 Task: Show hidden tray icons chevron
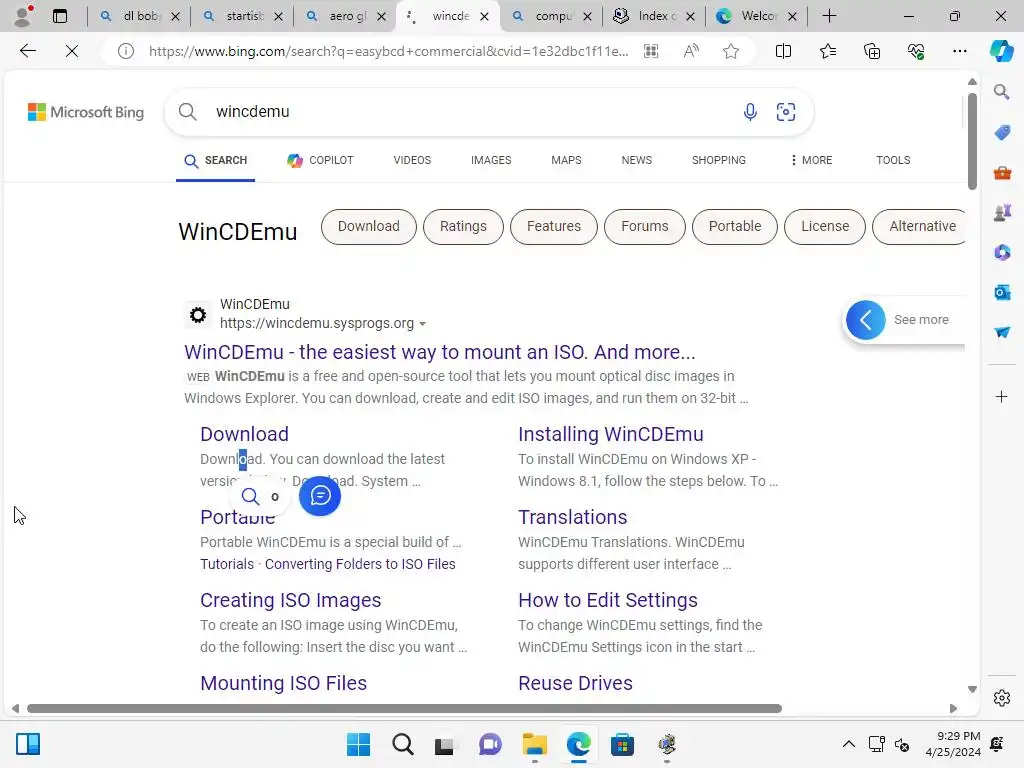click(x=848, y=744)
